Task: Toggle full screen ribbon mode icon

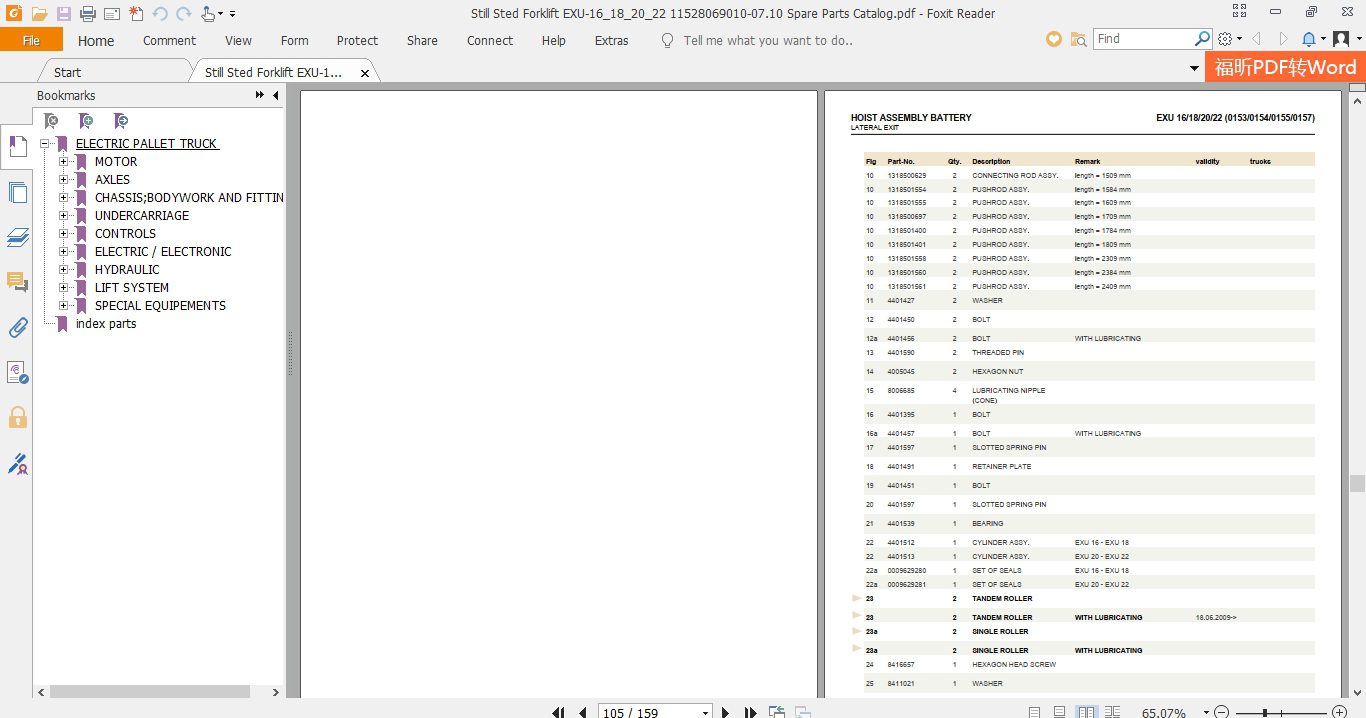Action: pyautogui.click(x=1240, y=12)
